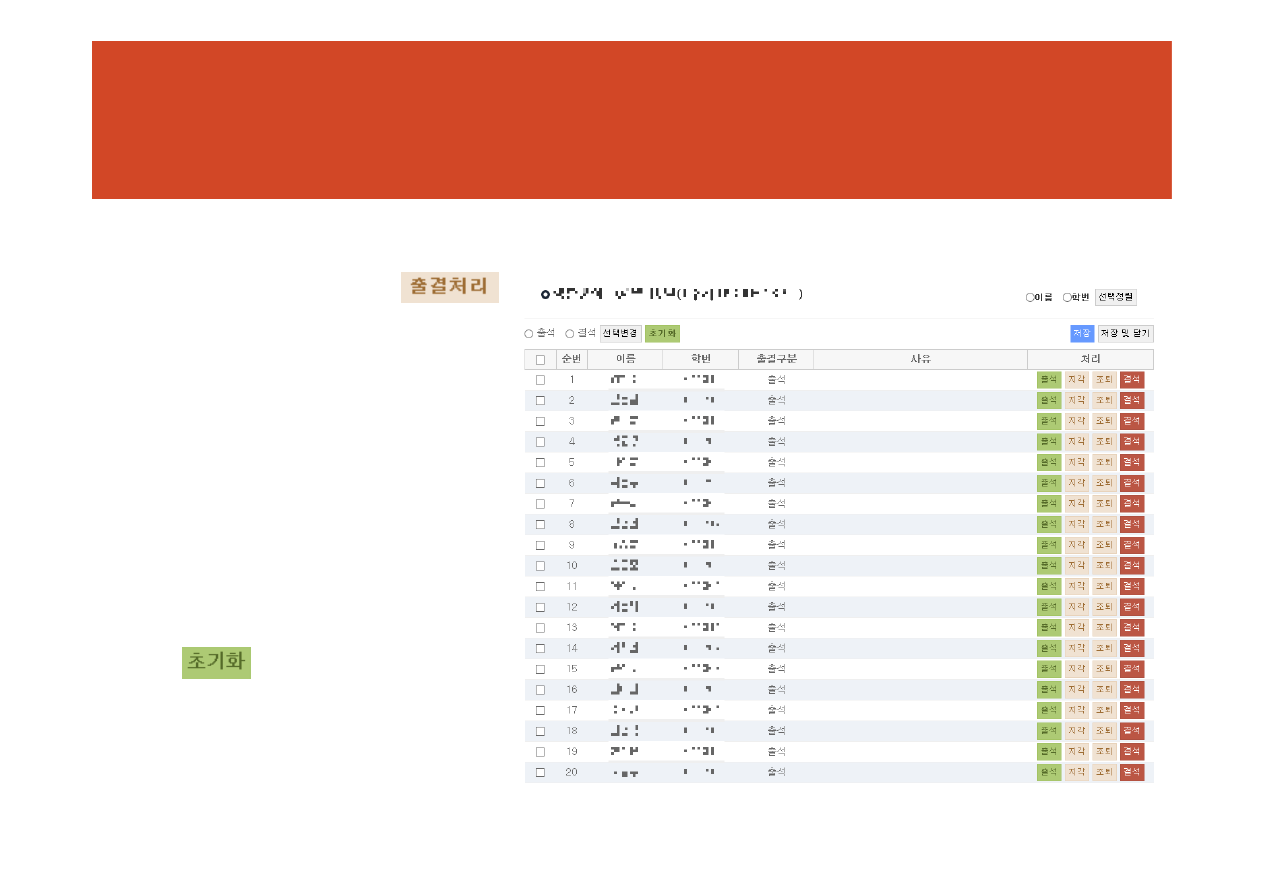Check the select-all checkbox in table header
The width and height of the screenshot is (1263, 893).
(540, 360)
